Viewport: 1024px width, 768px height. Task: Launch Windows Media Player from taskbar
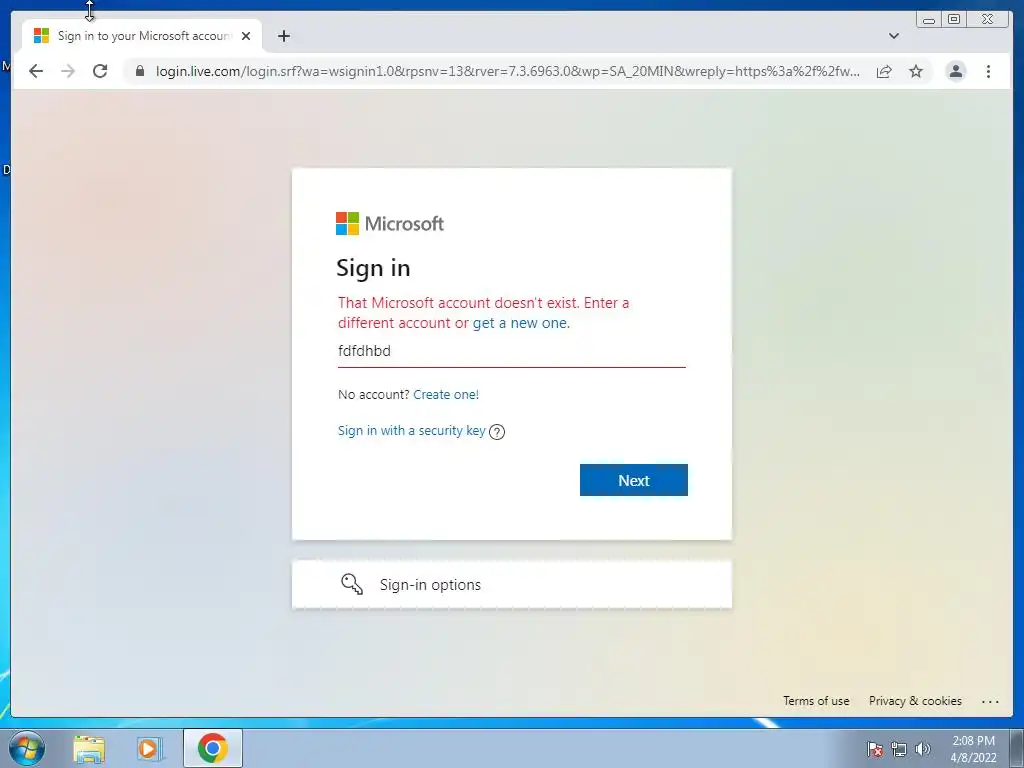(150, 748)
